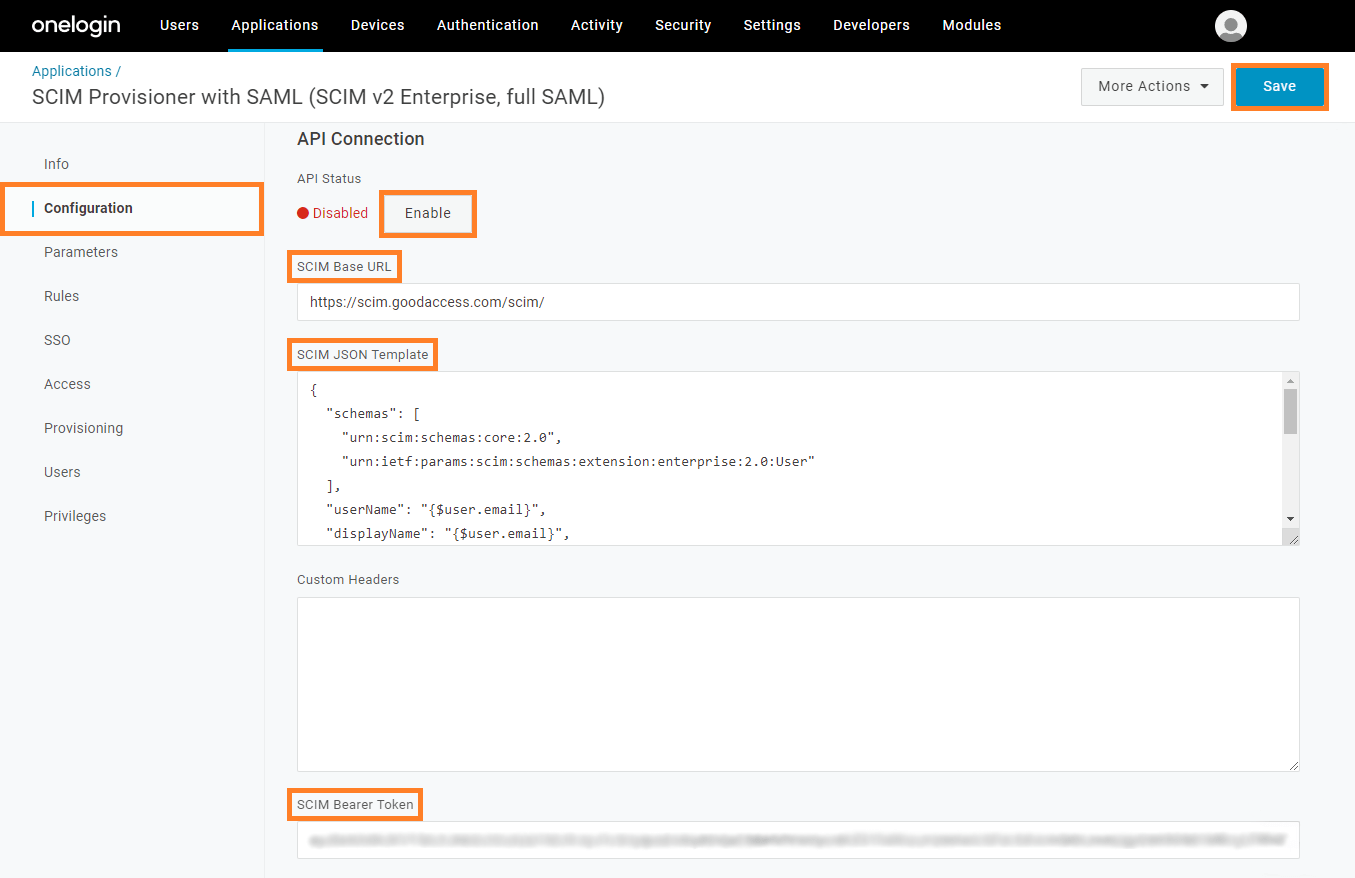
Task: Click the SCIM JSON Template label
Action: pos(362,355)
